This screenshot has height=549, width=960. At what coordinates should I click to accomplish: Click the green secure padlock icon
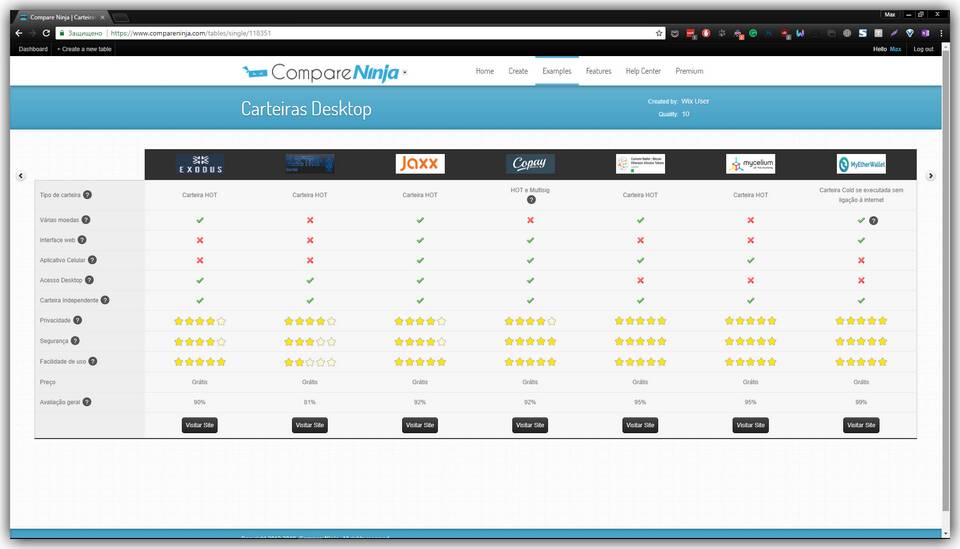pyautogui.click(x=62, y=33)
